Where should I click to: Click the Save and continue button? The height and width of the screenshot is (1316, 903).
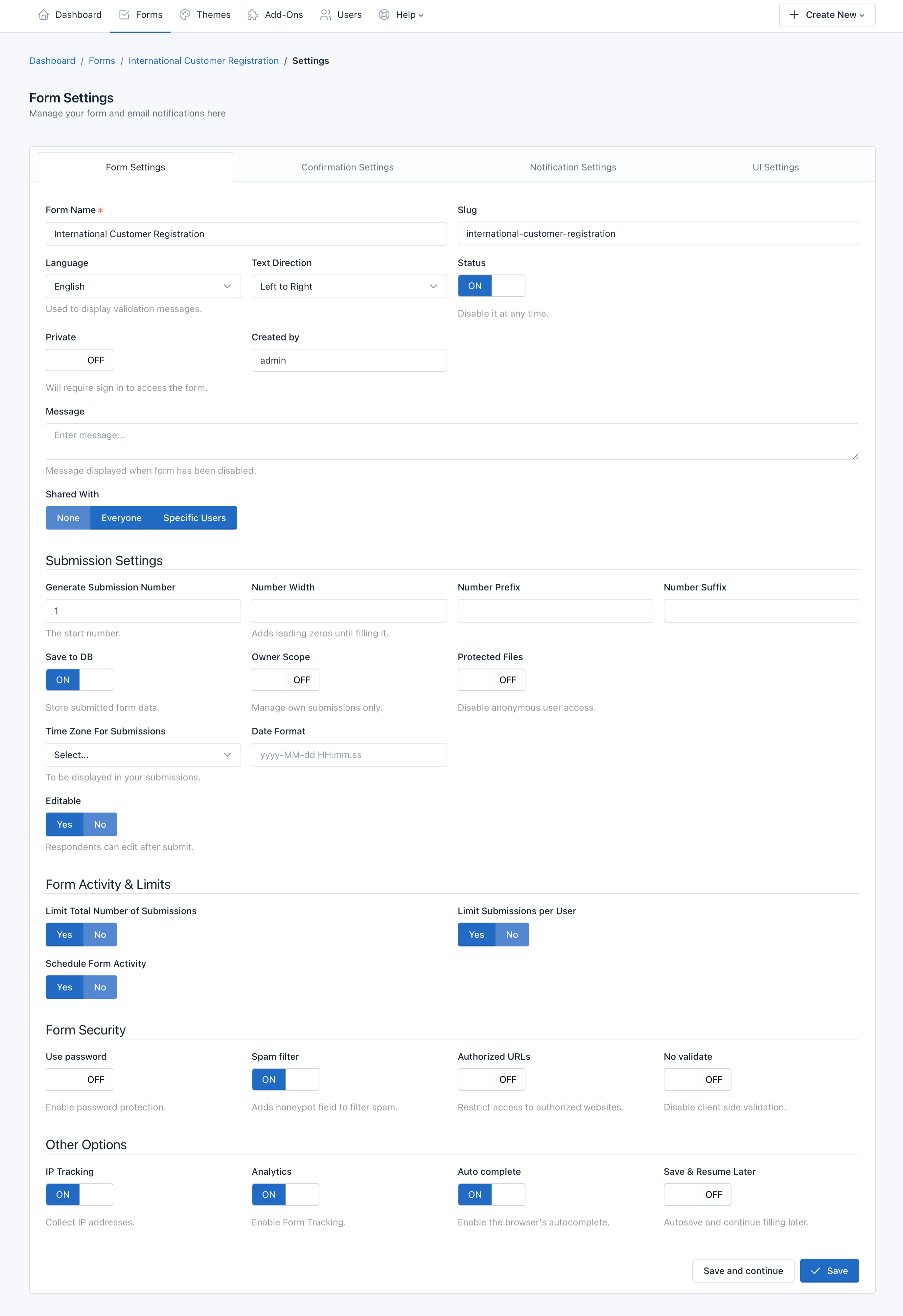(x=743, y=1271)
